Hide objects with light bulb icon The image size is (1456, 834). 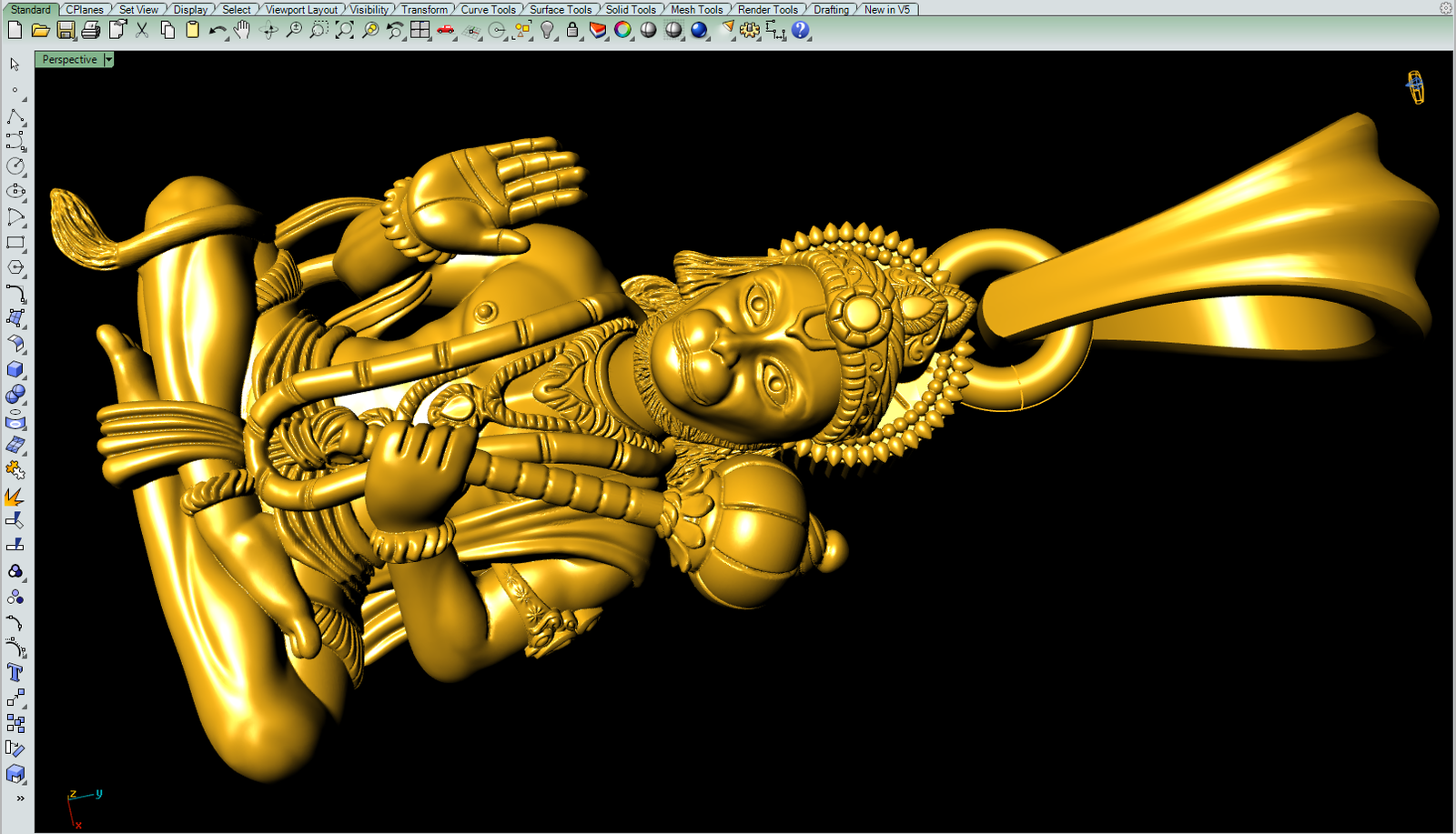click(547, 30)
